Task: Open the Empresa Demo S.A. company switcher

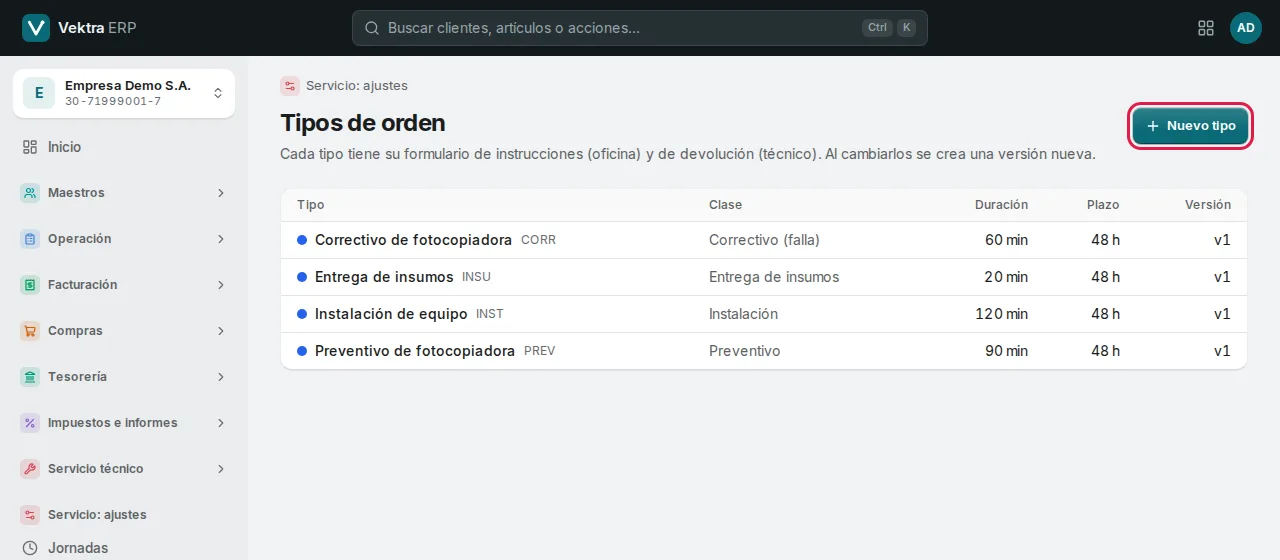Action: point(124,93)
